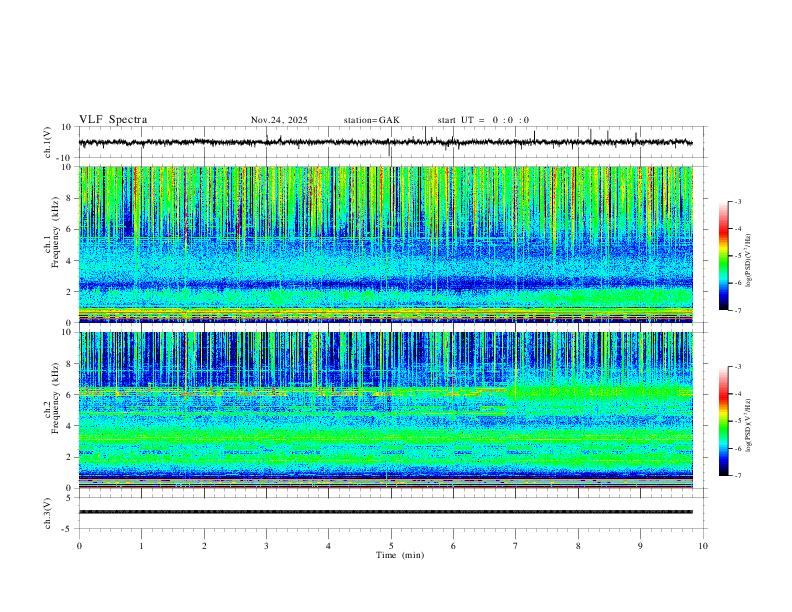Click the "Time (min)" axis title
The width and height of the screenshot is (792, 612).
pyautogui.click(x=400, y=555)
